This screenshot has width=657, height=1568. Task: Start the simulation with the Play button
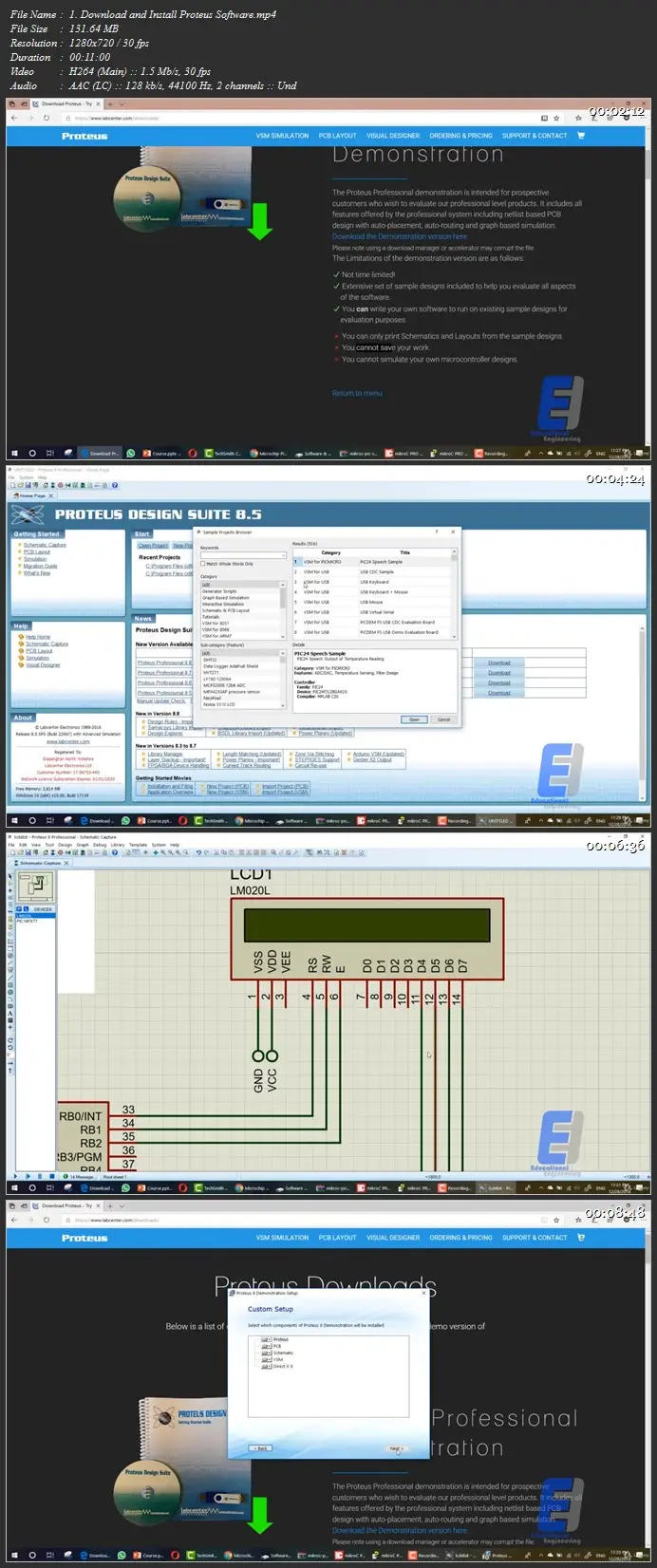tap(17, 1177)
